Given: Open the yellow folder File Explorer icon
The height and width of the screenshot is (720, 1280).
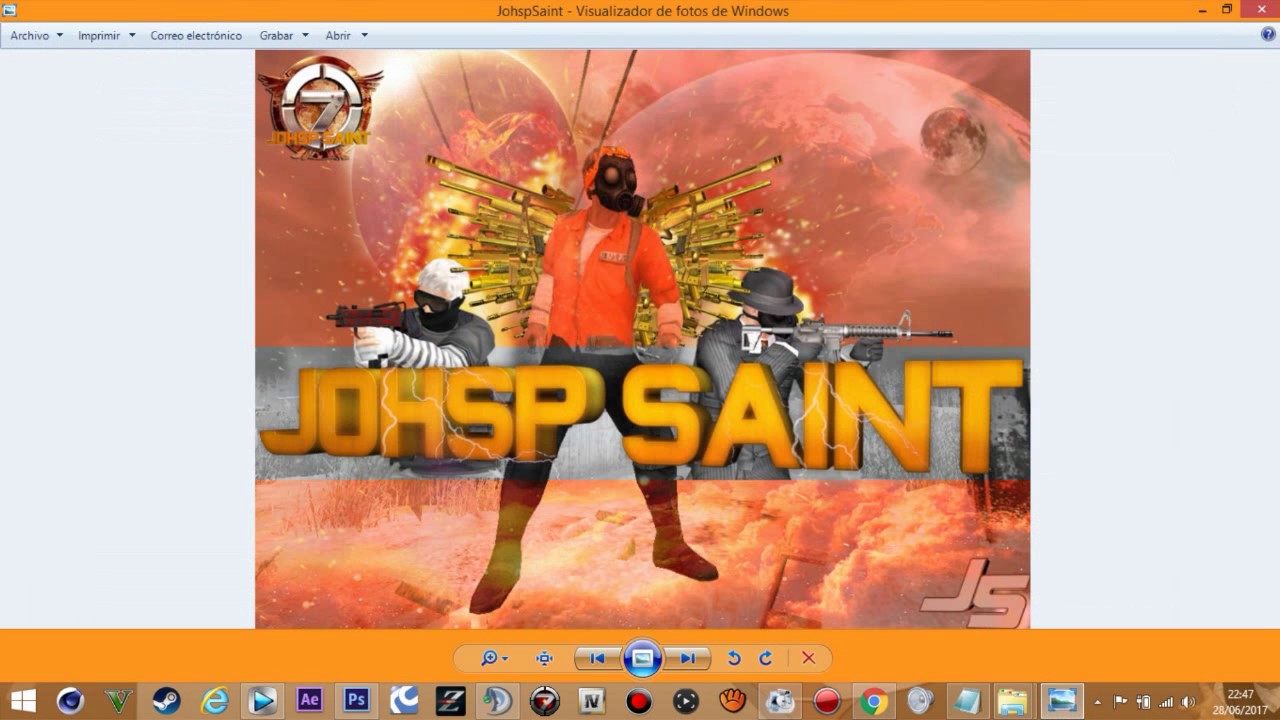Looking at the screenshot, I should click(1012, 701).
